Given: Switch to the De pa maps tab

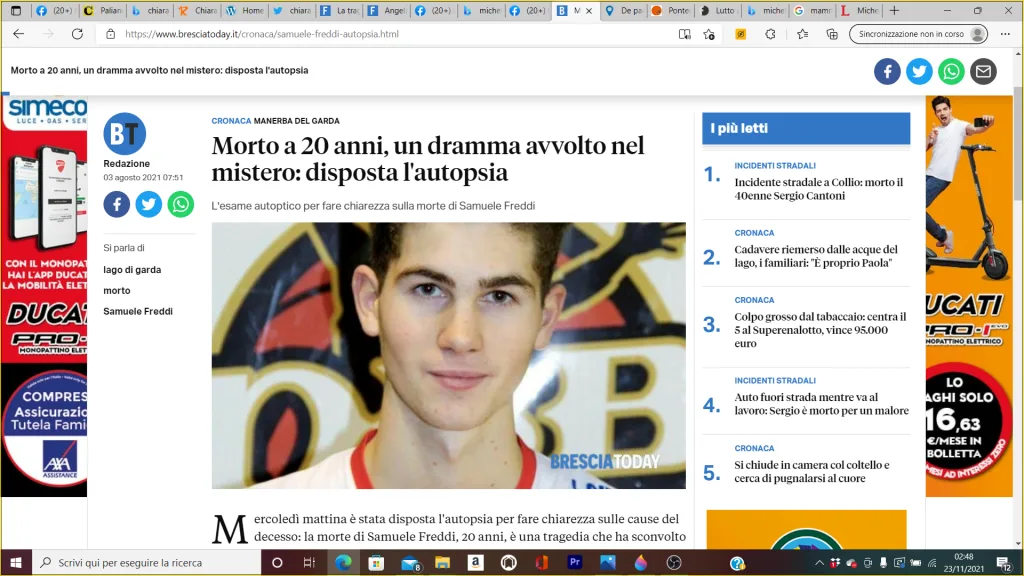Looking at the screenshot, I should [624, 10].
